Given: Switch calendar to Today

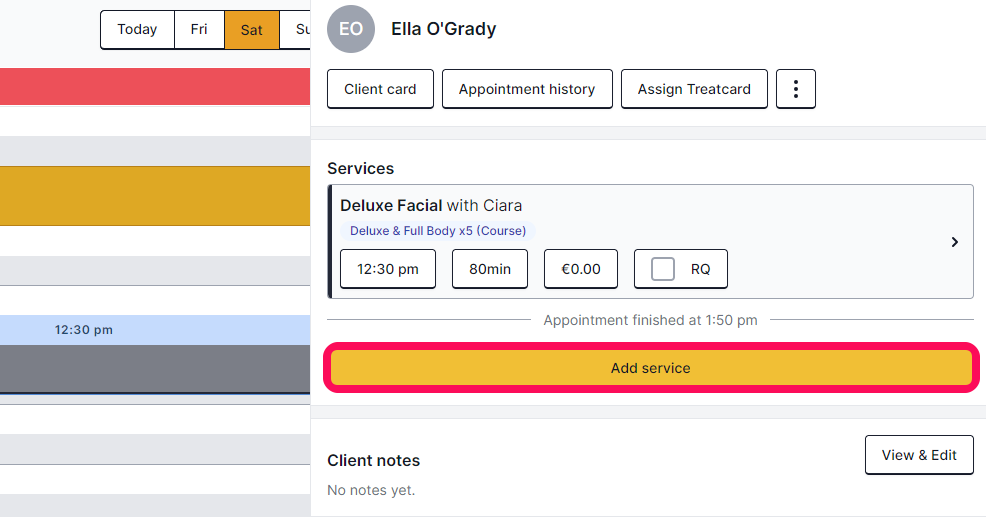Looking at the screenshot, I should tap(137, 30).
